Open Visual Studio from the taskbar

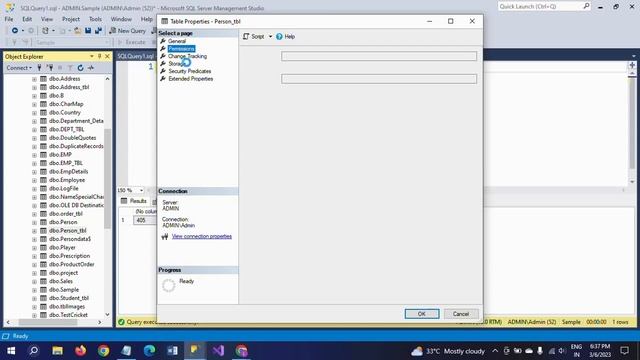coord(218,351)
